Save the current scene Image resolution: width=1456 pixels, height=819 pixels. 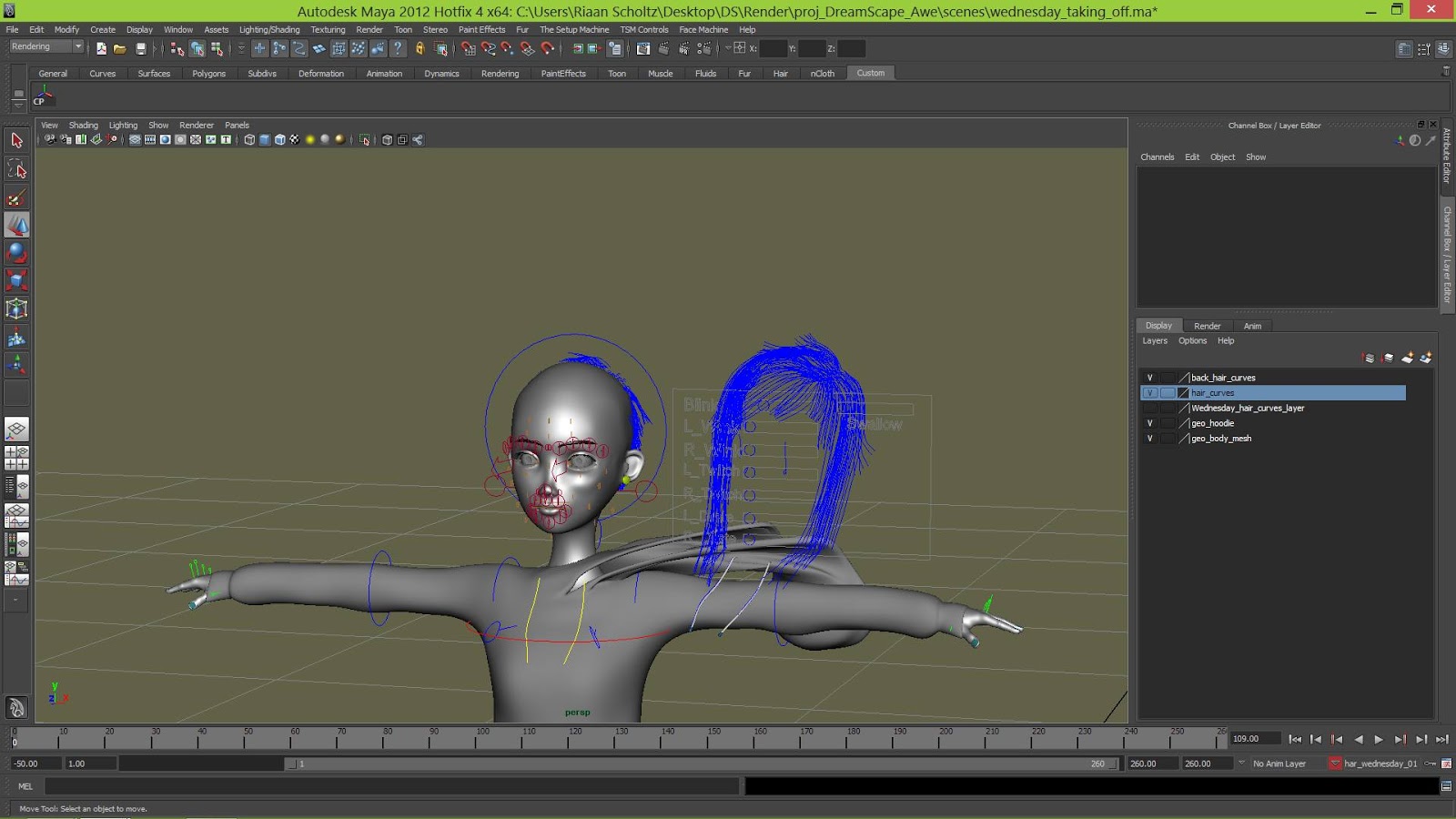[140, 48]
